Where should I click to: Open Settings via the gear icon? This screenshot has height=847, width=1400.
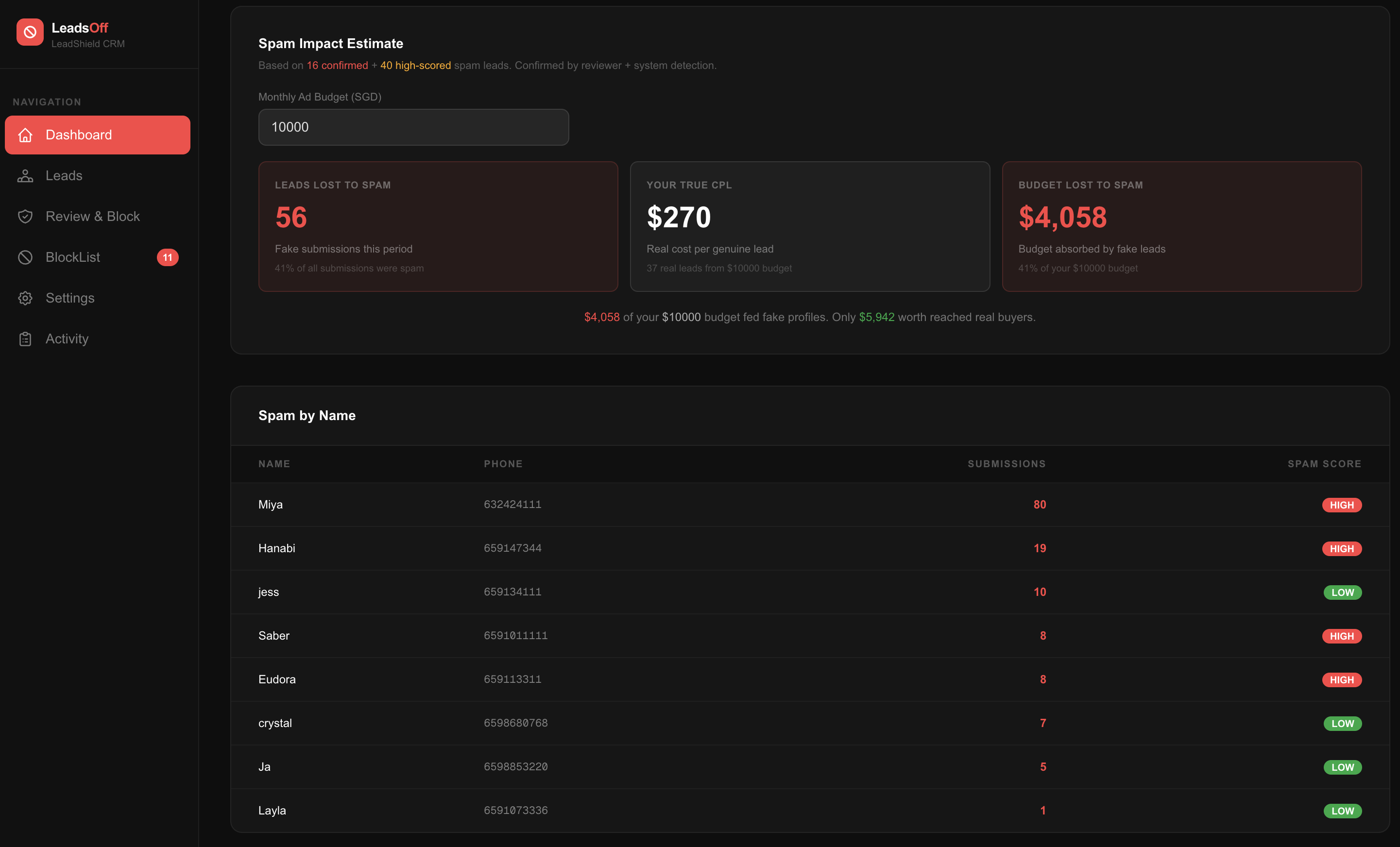pyautogui.click(x=26, y=298)
